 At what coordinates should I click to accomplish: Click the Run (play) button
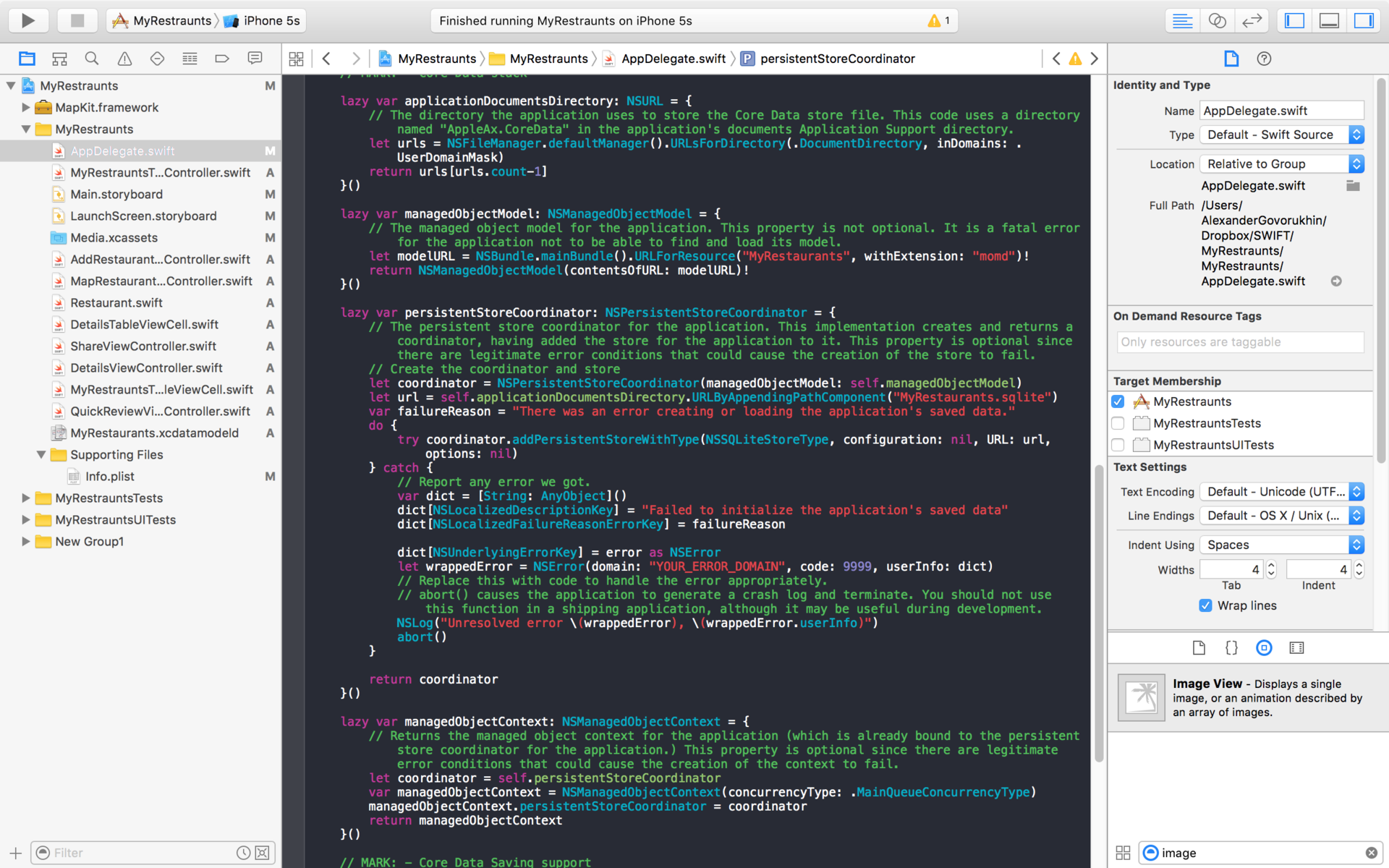(28, 20)
